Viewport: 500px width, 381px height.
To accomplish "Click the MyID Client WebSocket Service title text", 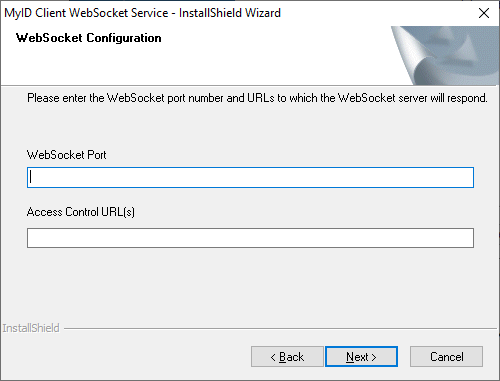I will (x=86, y=13).
